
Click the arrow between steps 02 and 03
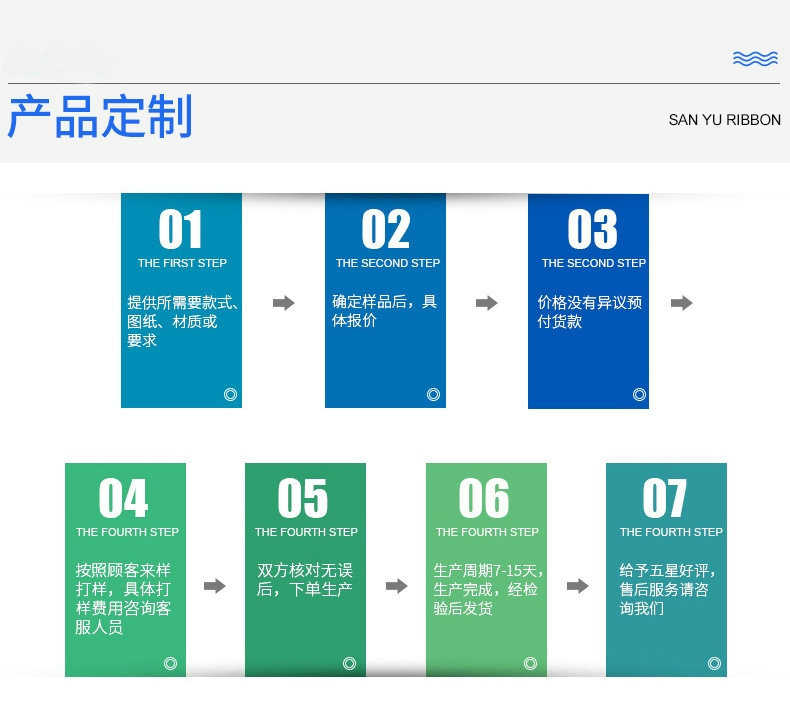coord(487,303)
